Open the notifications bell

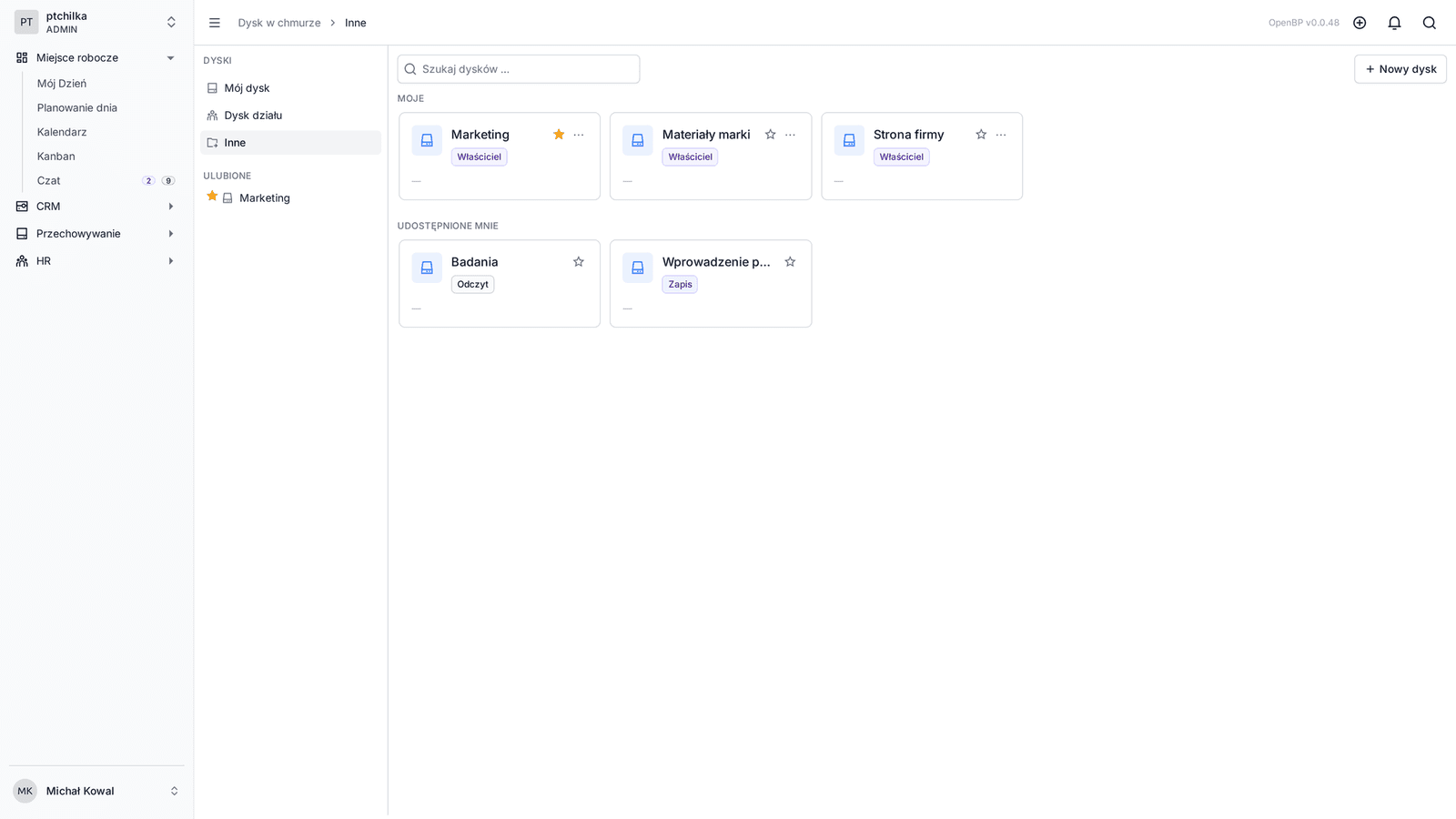coord(1394,23)
